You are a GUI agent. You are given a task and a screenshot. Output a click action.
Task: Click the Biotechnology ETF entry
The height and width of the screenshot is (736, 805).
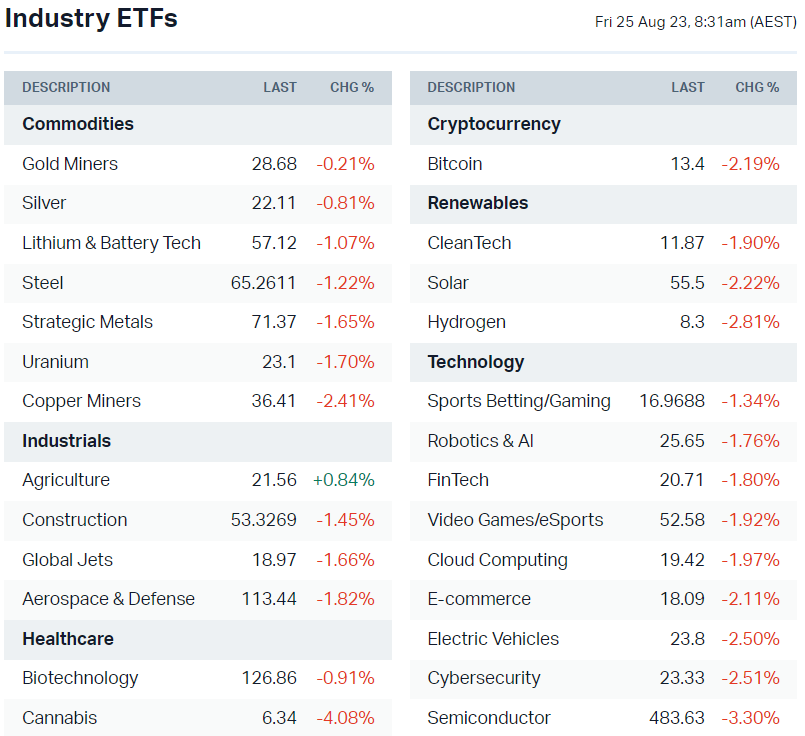coord(80,678)
